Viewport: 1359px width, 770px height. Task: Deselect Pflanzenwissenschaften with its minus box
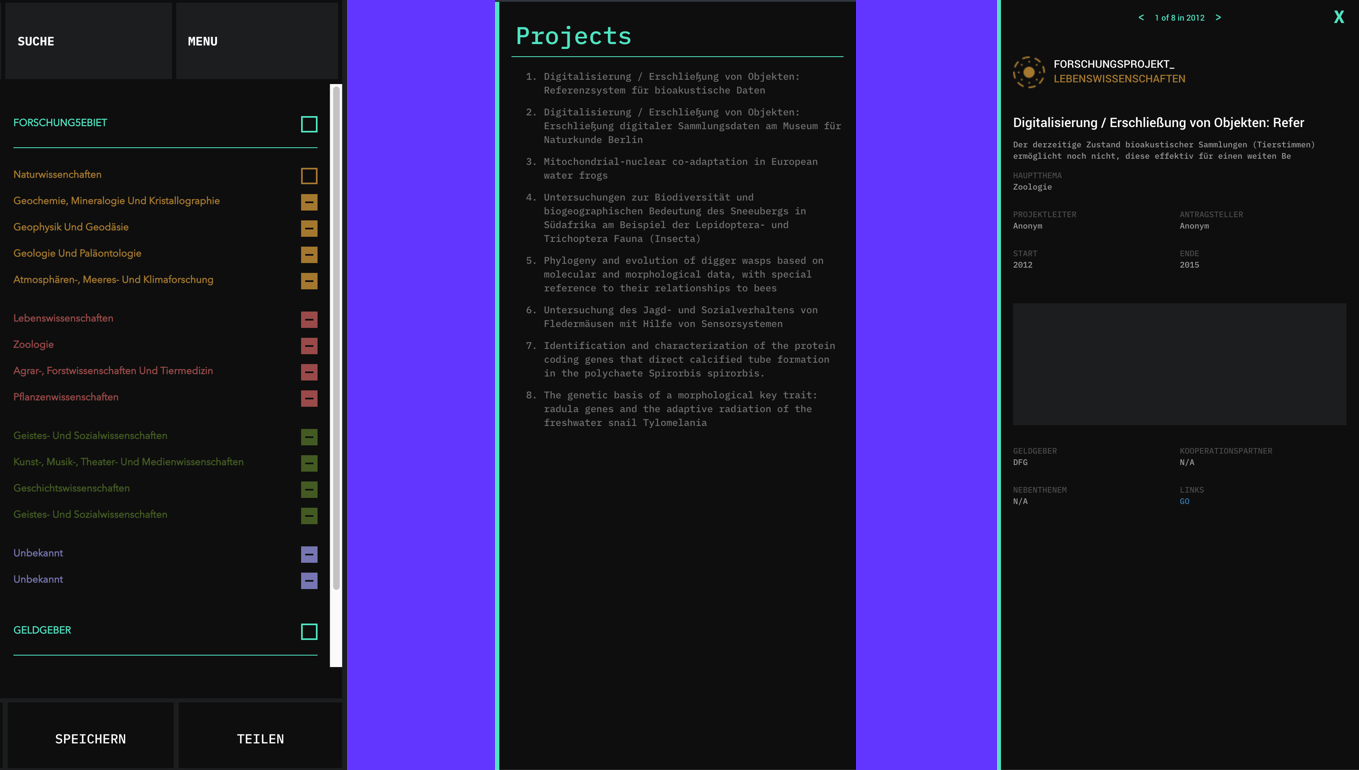309,398
